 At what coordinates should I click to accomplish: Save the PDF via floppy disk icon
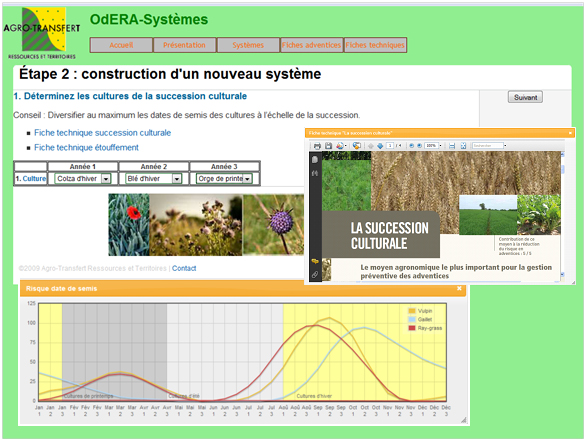pyautogui.click(x=329, y=146)
